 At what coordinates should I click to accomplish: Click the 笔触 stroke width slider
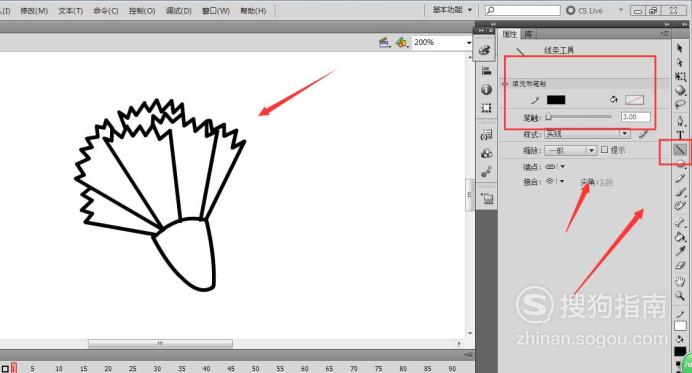[579, 117]
